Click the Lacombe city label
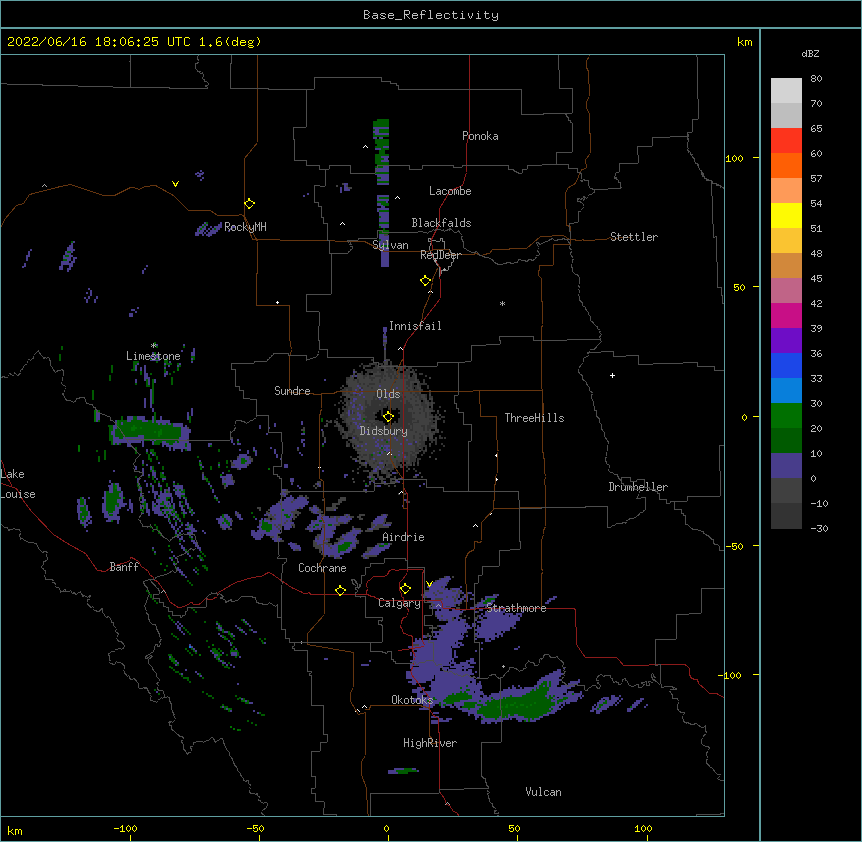Image resolution: width=862 pixels, height=842 pixels. 450,191
